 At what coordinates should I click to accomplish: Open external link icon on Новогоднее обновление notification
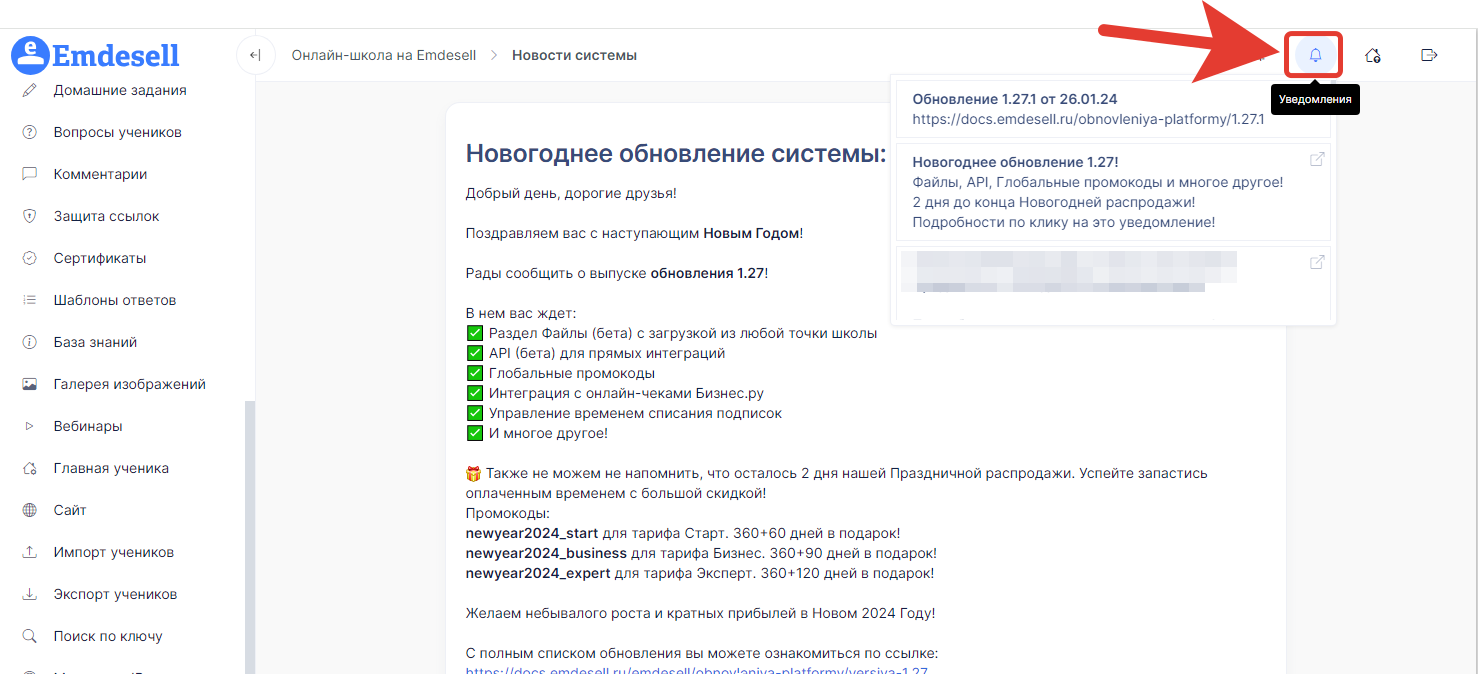pos(1317,159)
